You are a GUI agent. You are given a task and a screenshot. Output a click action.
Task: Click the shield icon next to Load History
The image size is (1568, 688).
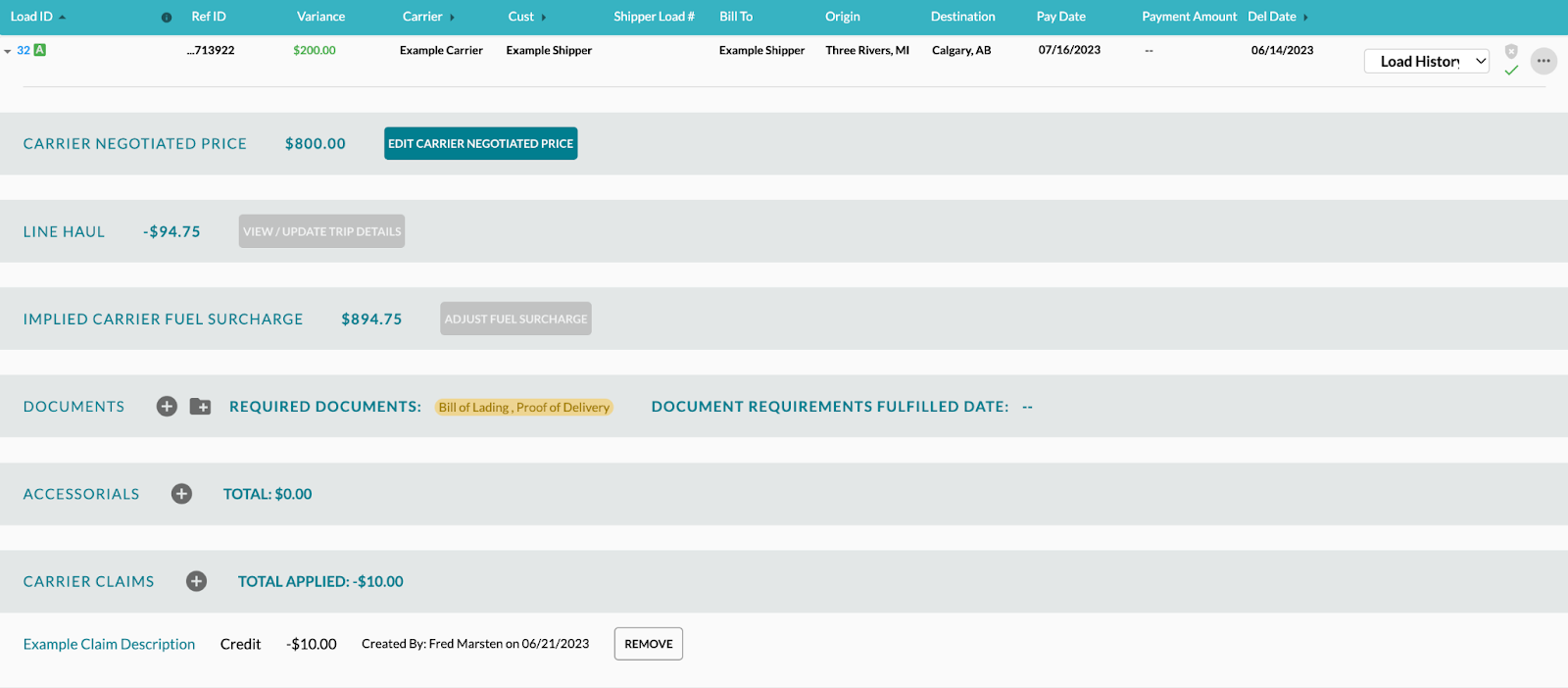click(x=1511, y=51)
